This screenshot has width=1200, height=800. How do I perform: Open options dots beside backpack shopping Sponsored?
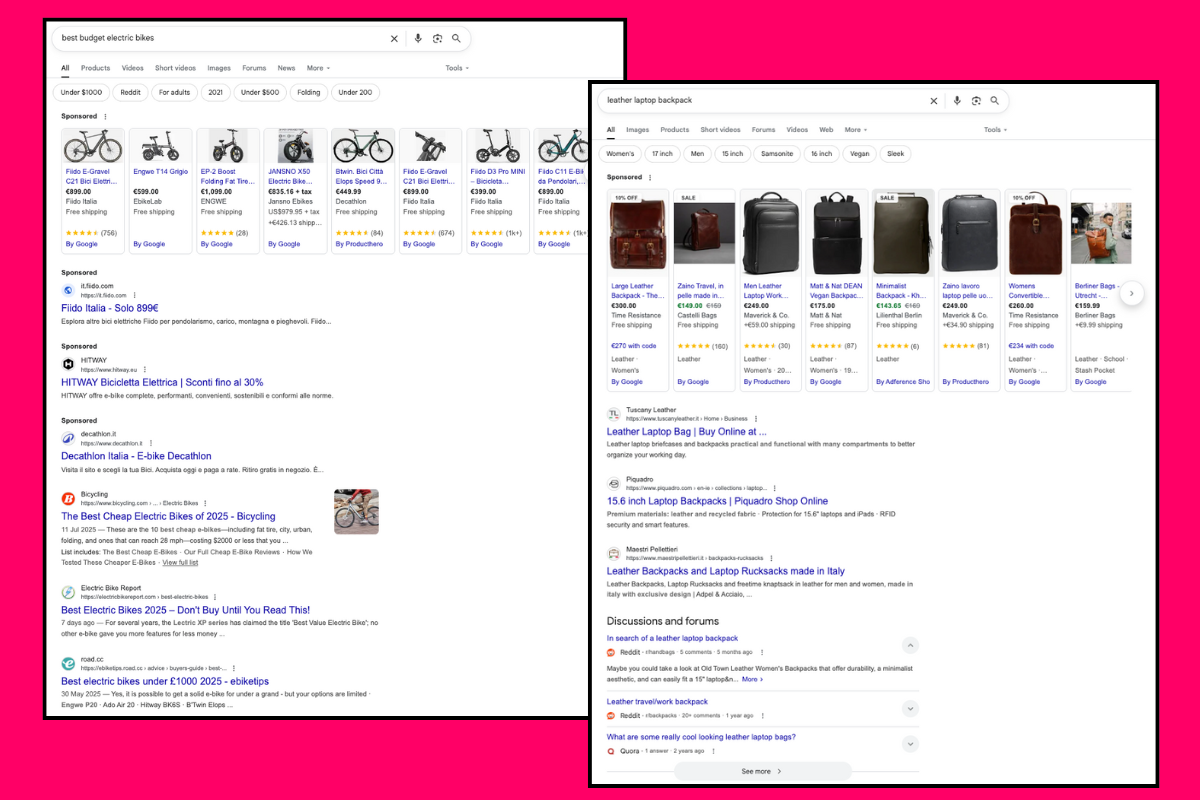click(650, 177)
